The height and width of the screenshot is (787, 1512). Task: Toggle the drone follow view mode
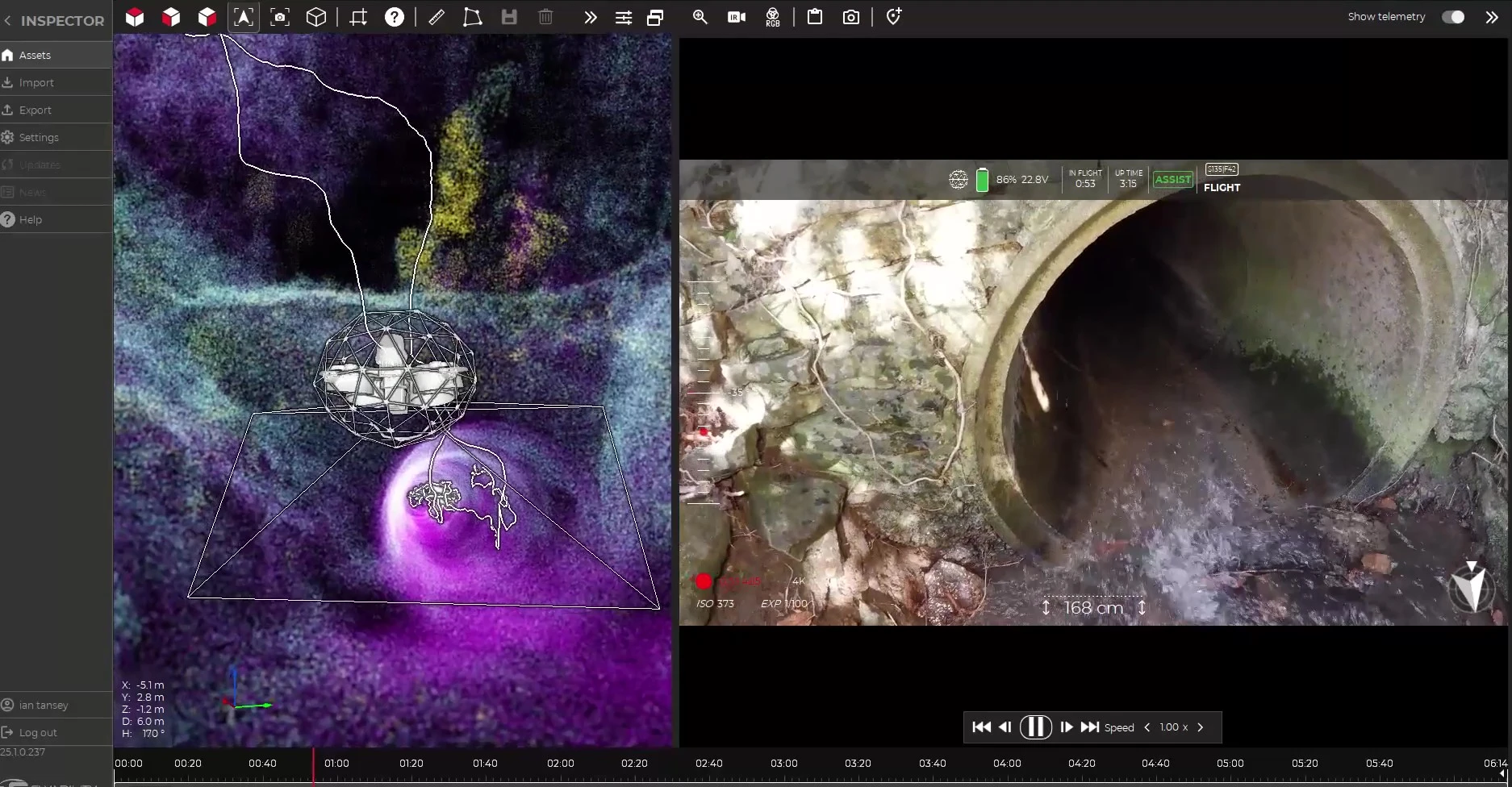pyautogui.click(x=243, y=17)
